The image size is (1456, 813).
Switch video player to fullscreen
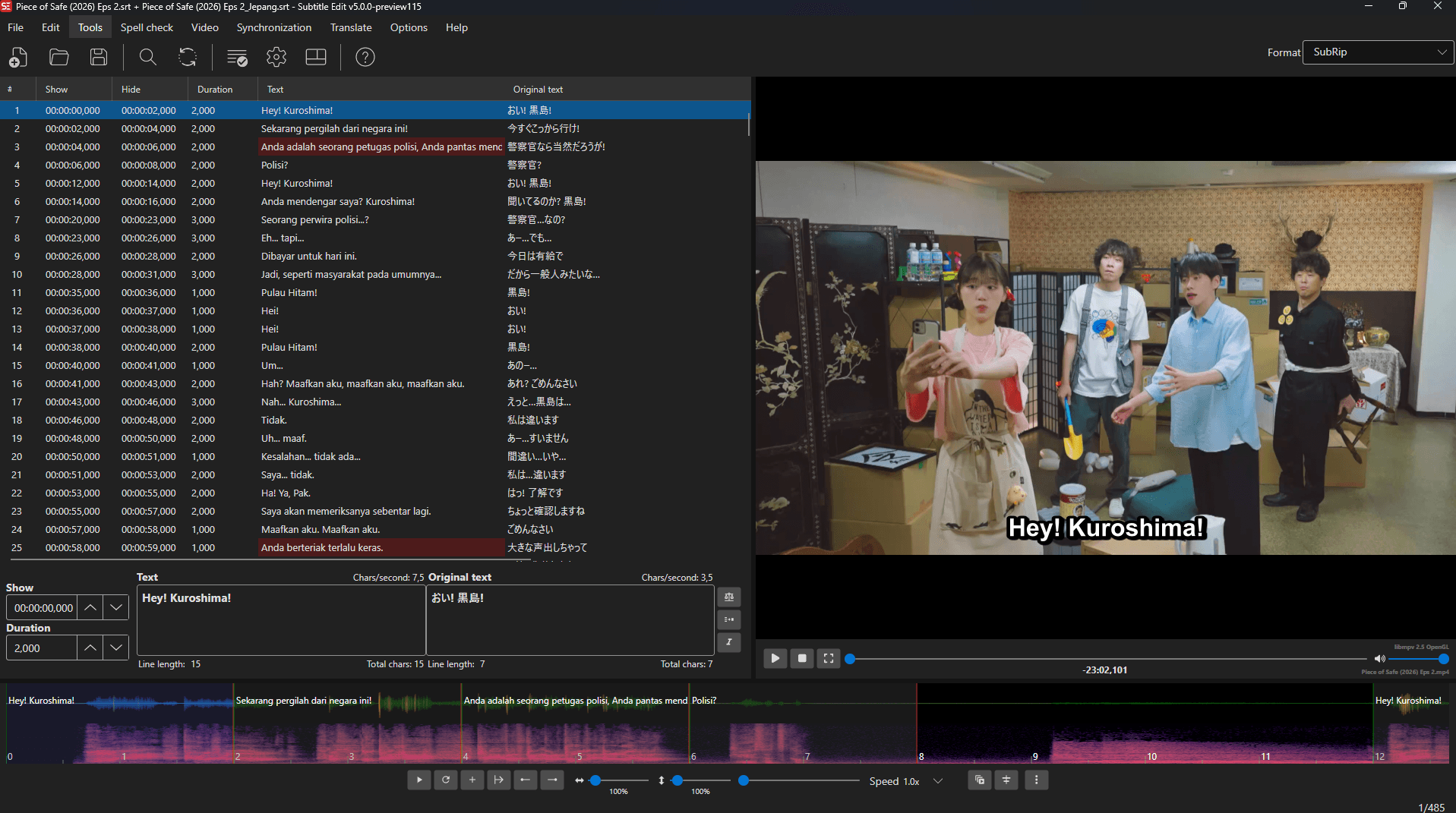tap(829, 658)
